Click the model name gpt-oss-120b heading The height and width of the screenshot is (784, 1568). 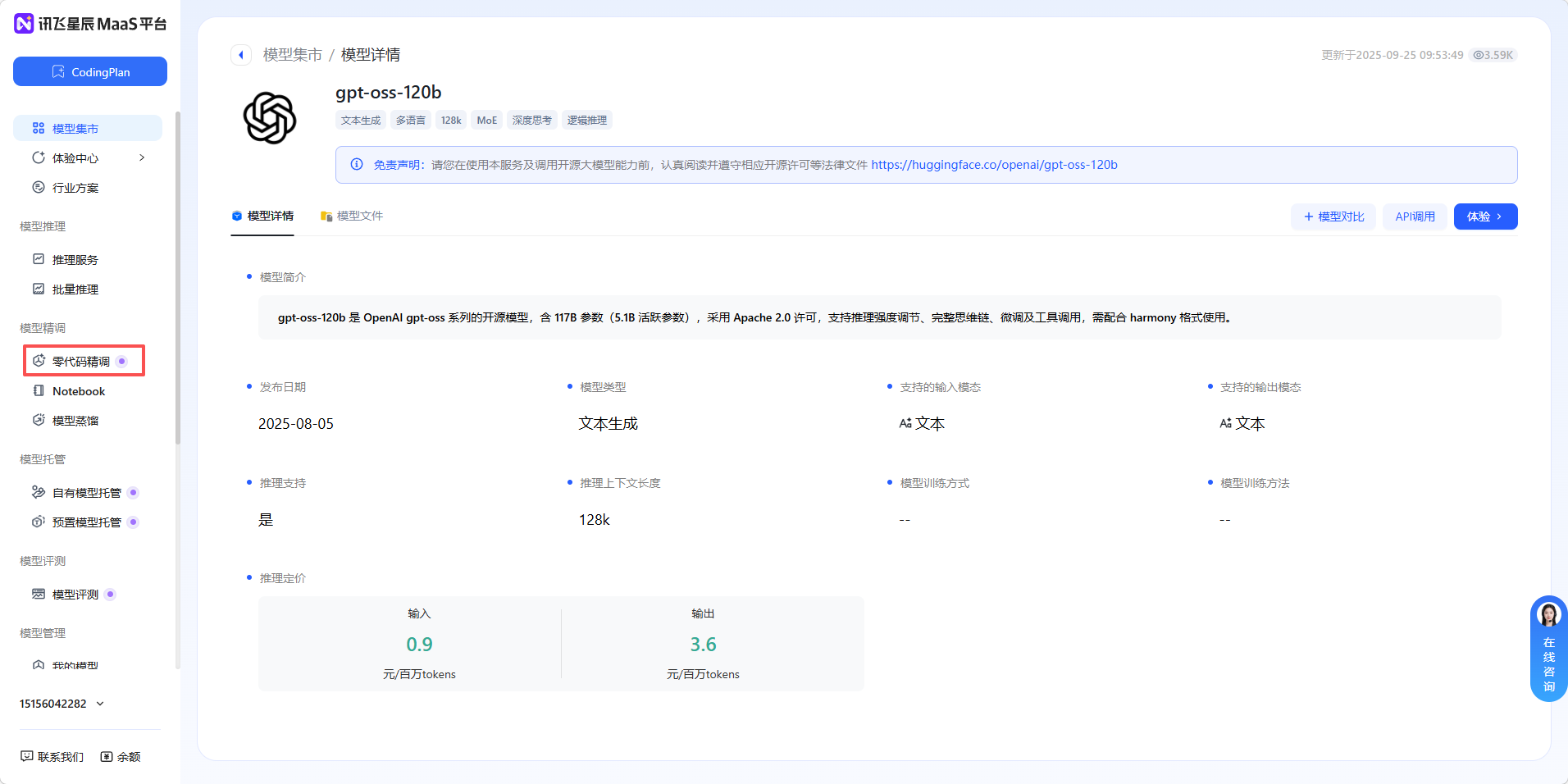[389, 93]
